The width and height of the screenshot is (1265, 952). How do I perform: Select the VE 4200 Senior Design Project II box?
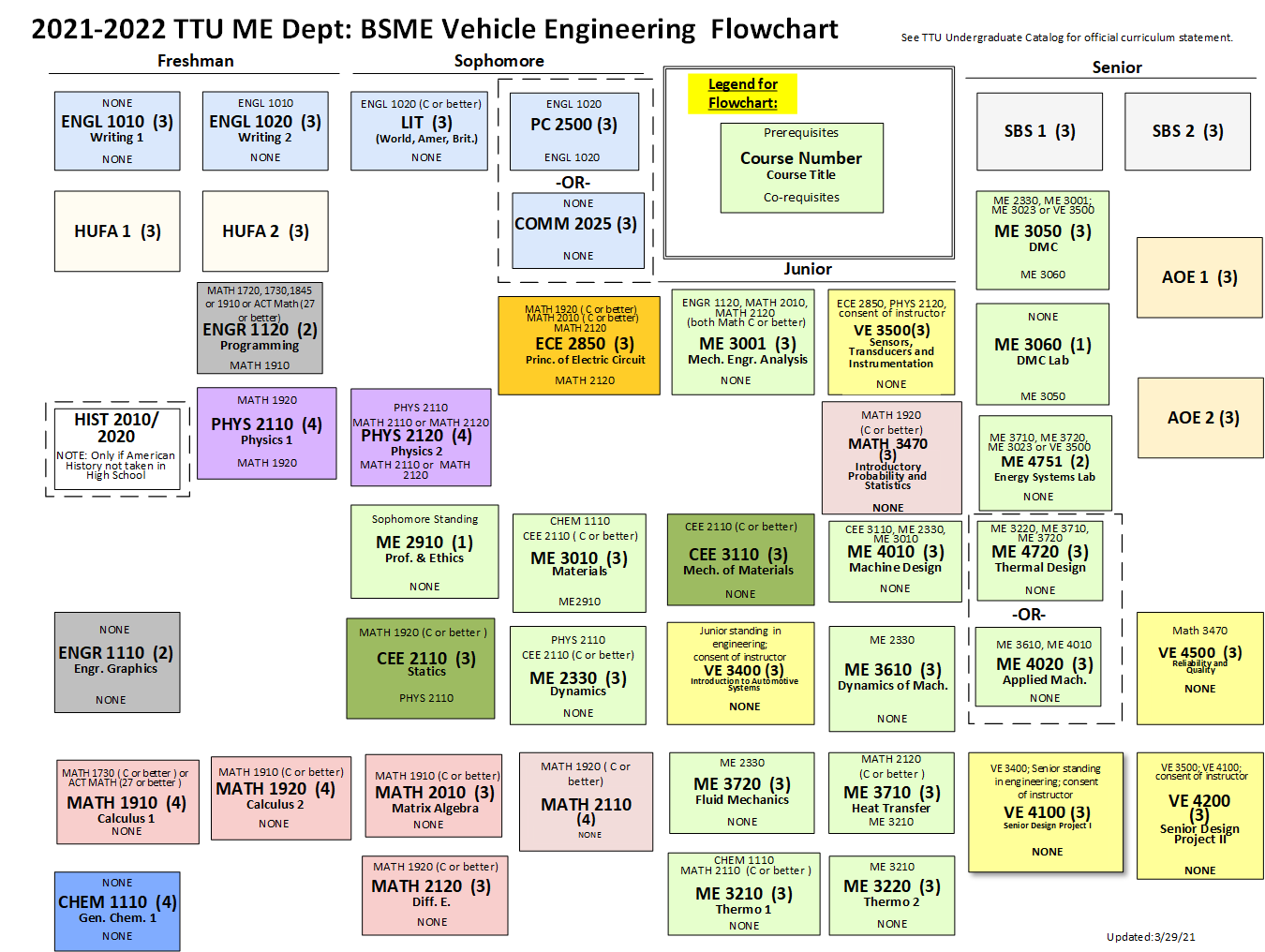pos(1199,817)
